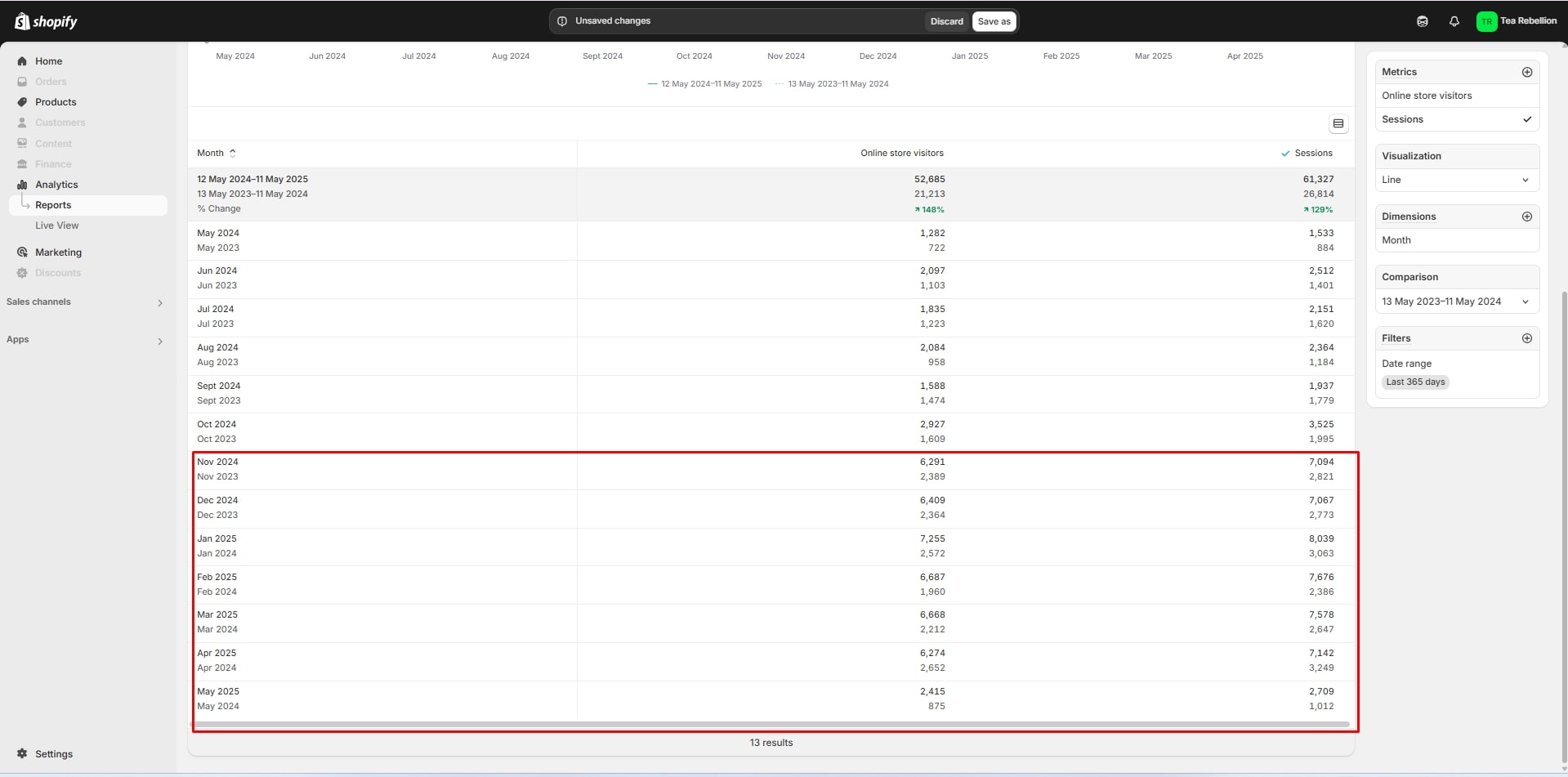Click the Save as button
Image resolution: width=1568 pixels, height=777 pixels.
pos(994,21)
